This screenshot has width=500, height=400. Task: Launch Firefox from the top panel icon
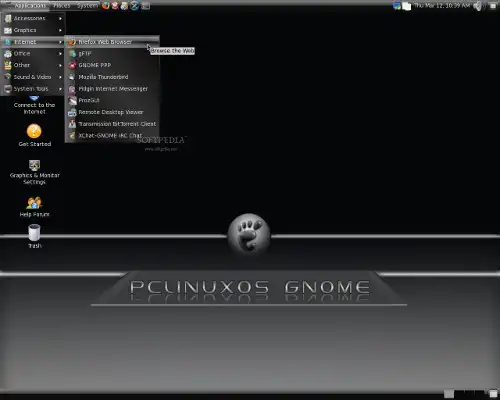106,5
